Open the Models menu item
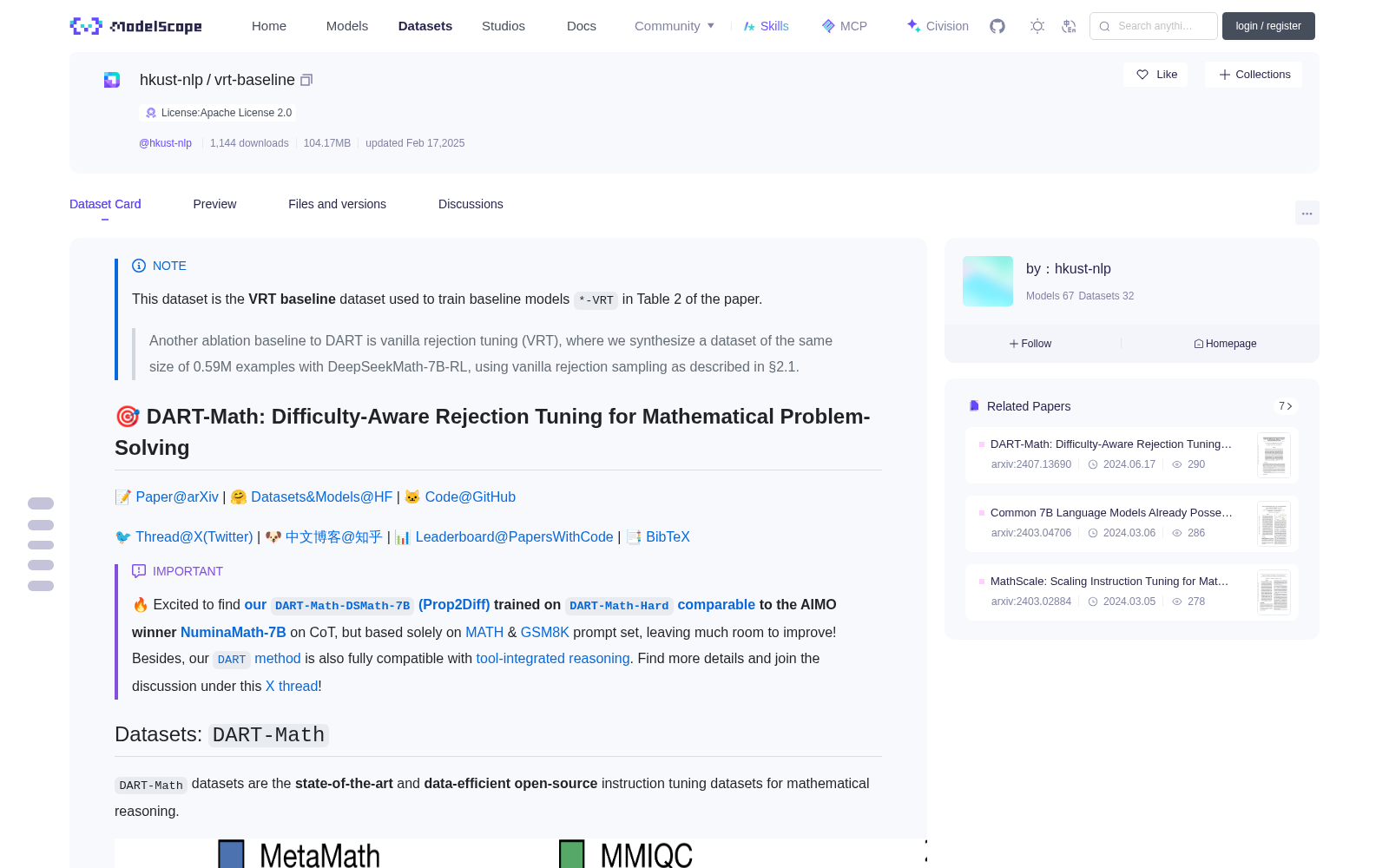Screen dimensions: 1389x868 coord(347,26)
